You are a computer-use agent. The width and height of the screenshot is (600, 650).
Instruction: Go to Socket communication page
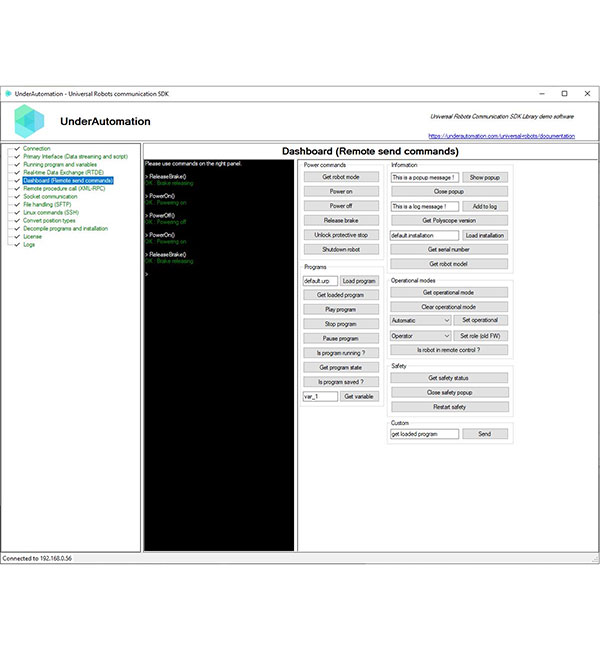tap(50, 196)
